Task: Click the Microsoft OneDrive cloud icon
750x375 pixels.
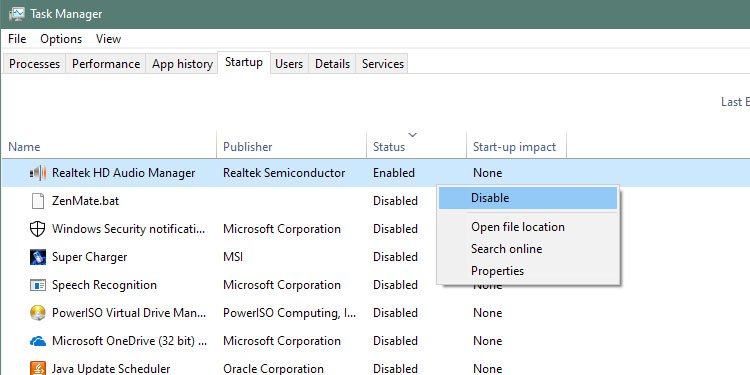Action: tap(38, 341)
